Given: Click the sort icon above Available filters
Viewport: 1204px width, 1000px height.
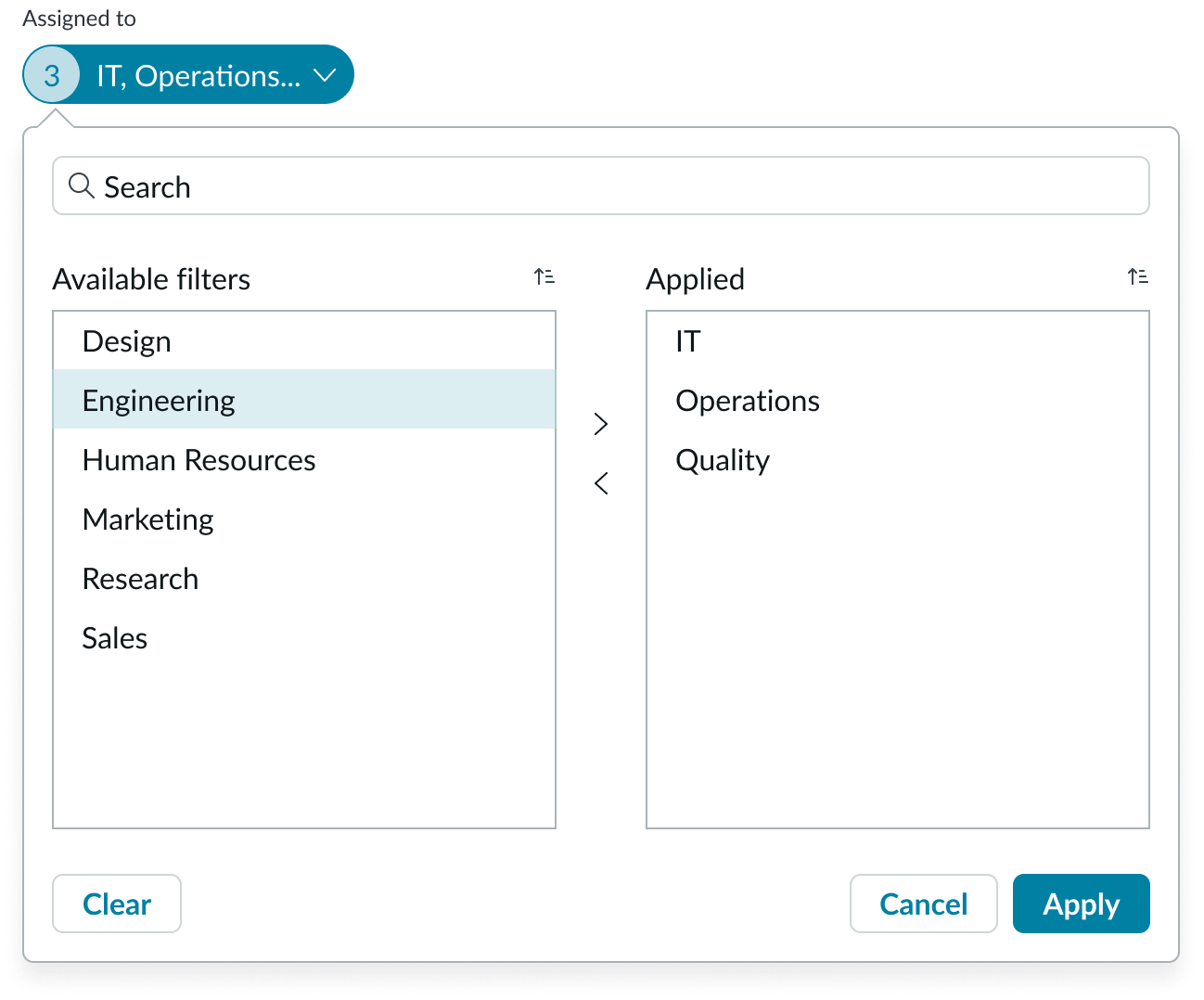Looking at the screenshot, I should [544, 276].
